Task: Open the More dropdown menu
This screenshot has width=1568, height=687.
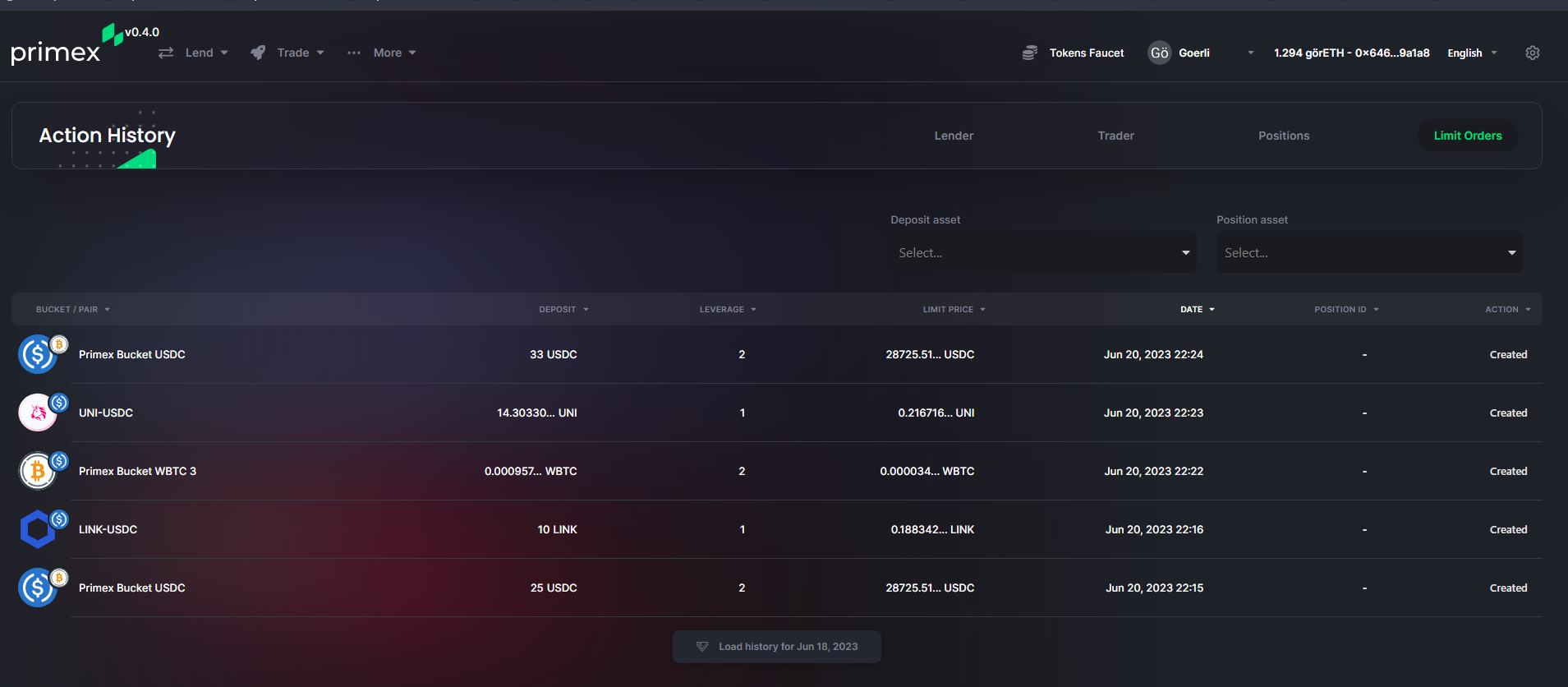Action: tap(394, 53)
